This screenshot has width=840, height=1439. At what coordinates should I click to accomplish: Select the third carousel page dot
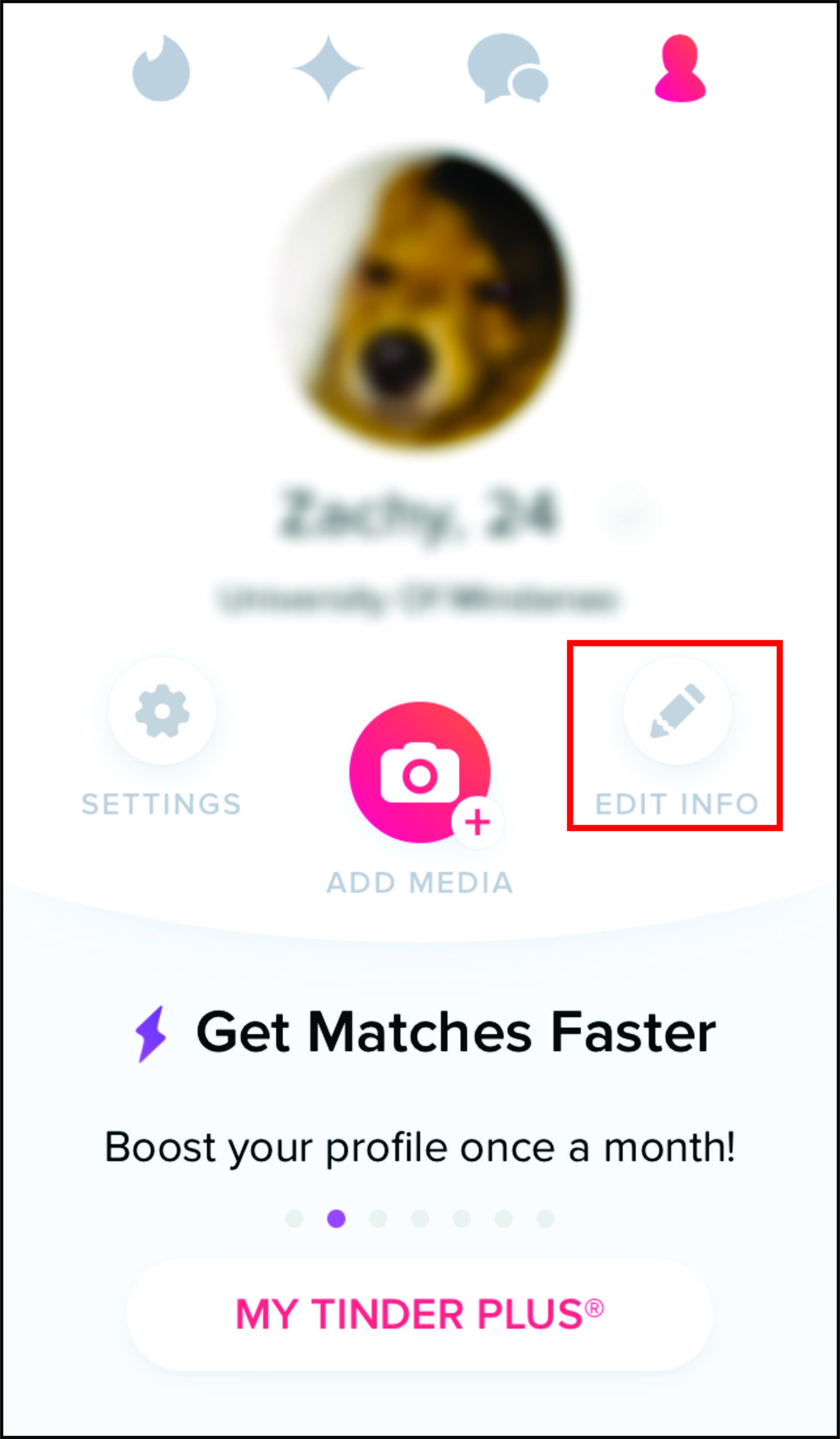pos(378,1219)
